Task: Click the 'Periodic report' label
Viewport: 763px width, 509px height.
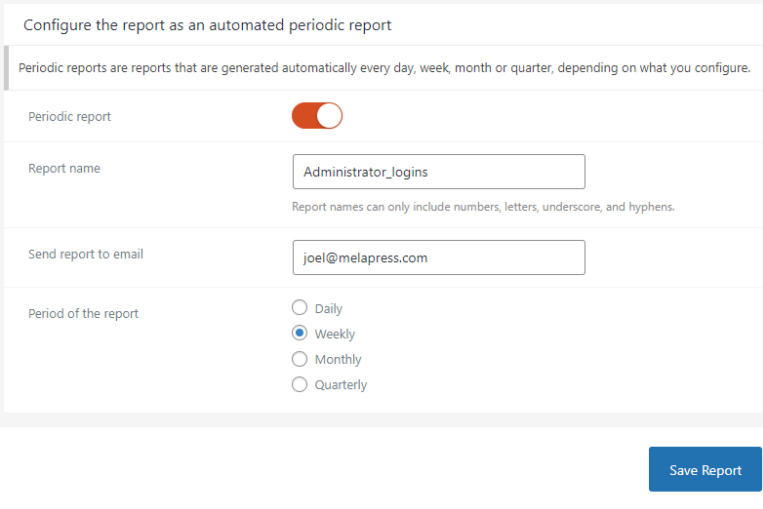Action: click(70, 116)
